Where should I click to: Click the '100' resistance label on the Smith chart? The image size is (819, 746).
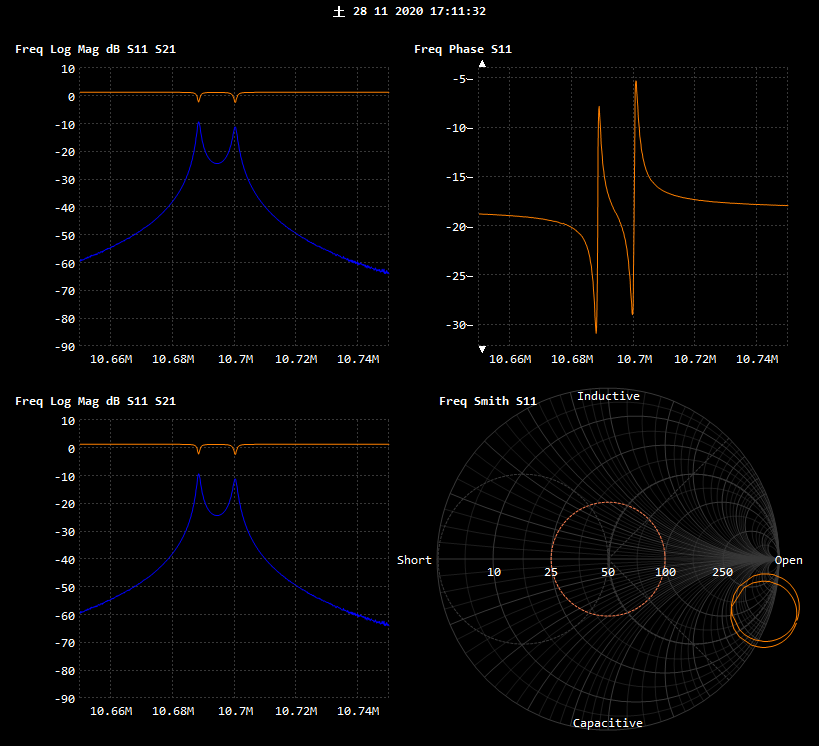pos(665,572)
